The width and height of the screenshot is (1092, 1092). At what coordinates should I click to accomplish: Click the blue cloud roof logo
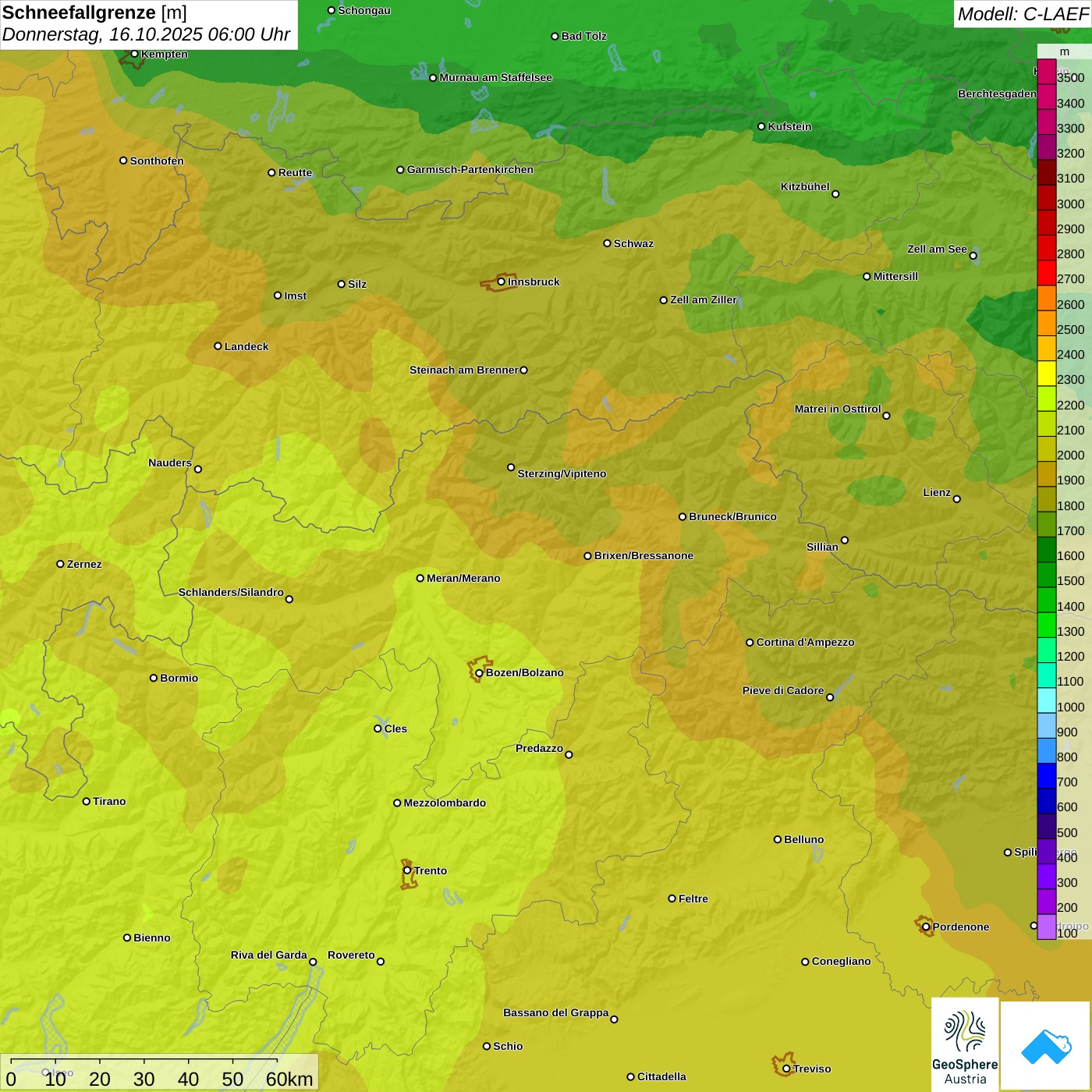pyautogui.click(x=1046, y=1046)
